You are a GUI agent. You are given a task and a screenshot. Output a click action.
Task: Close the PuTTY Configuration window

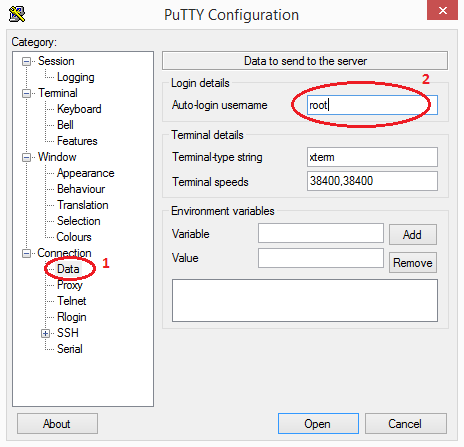[443, 10]
